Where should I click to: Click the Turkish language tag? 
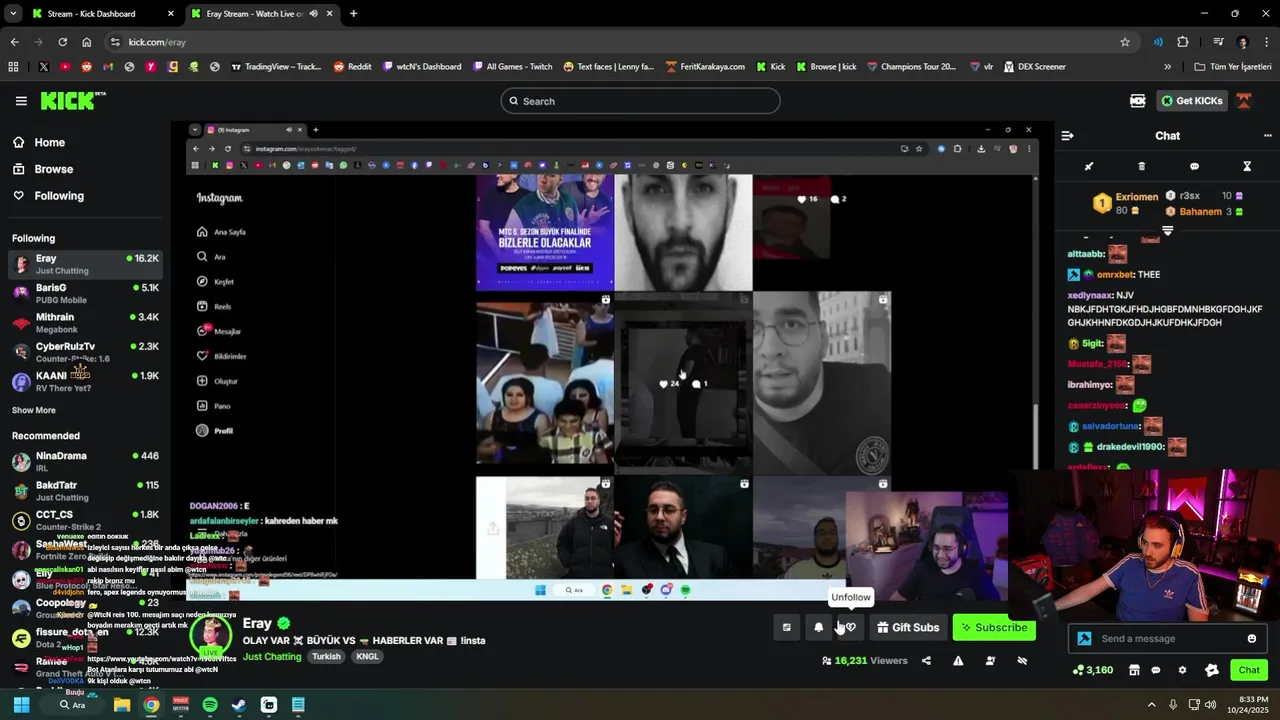click(x=326, y=657)
